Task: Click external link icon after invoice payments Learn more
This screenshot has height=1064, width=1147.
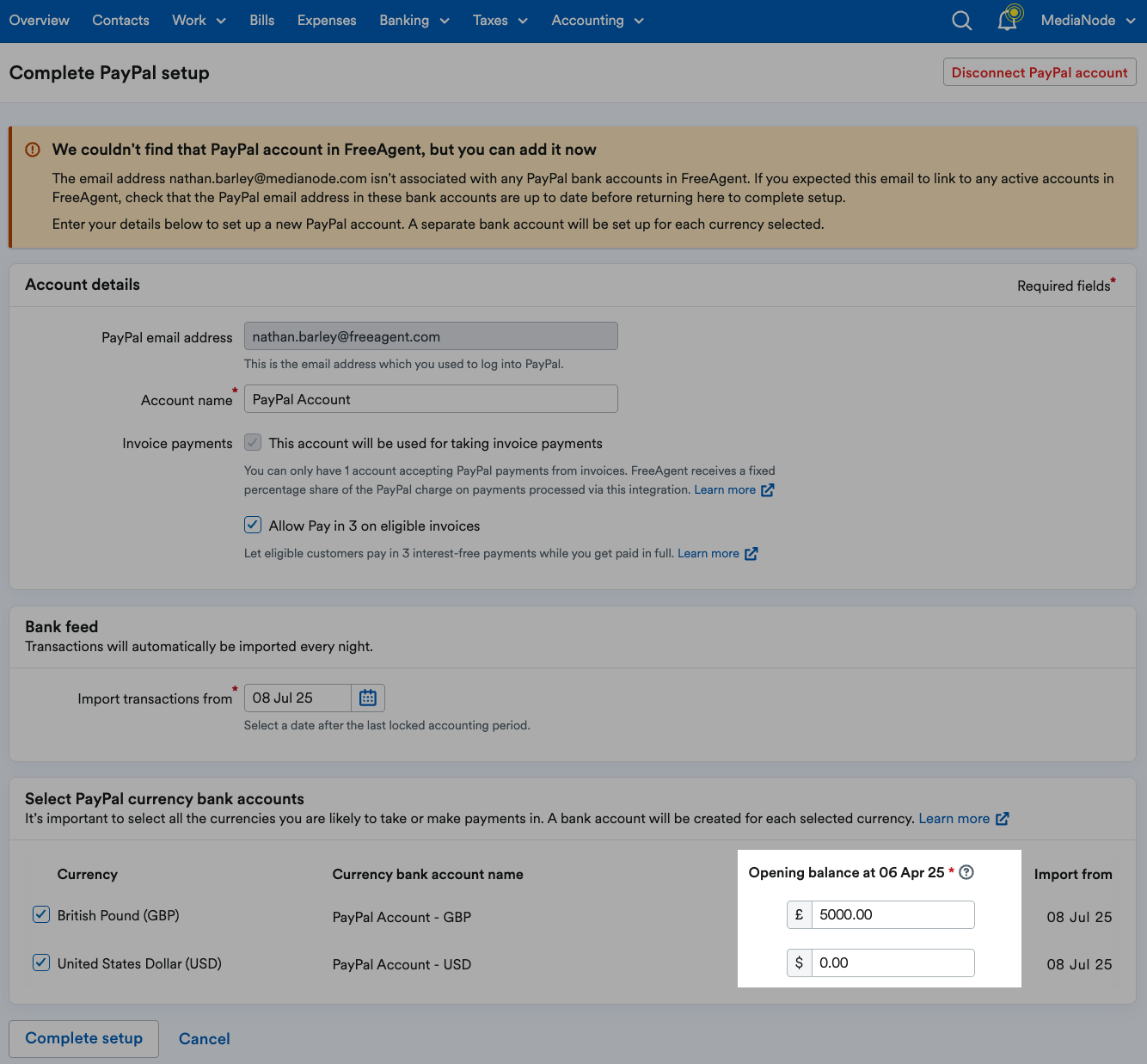Action: coord(768,490)
